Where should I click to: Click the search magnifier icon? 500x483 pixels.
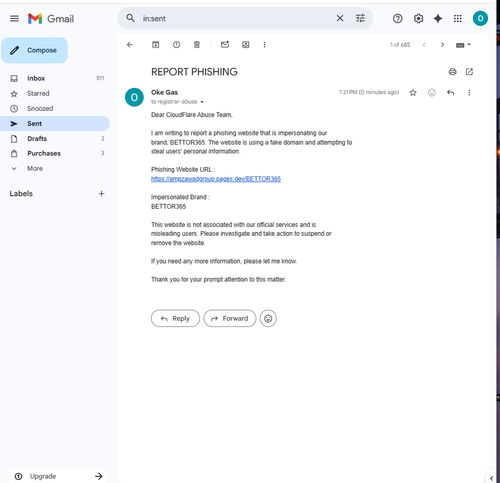coord(131,18)
